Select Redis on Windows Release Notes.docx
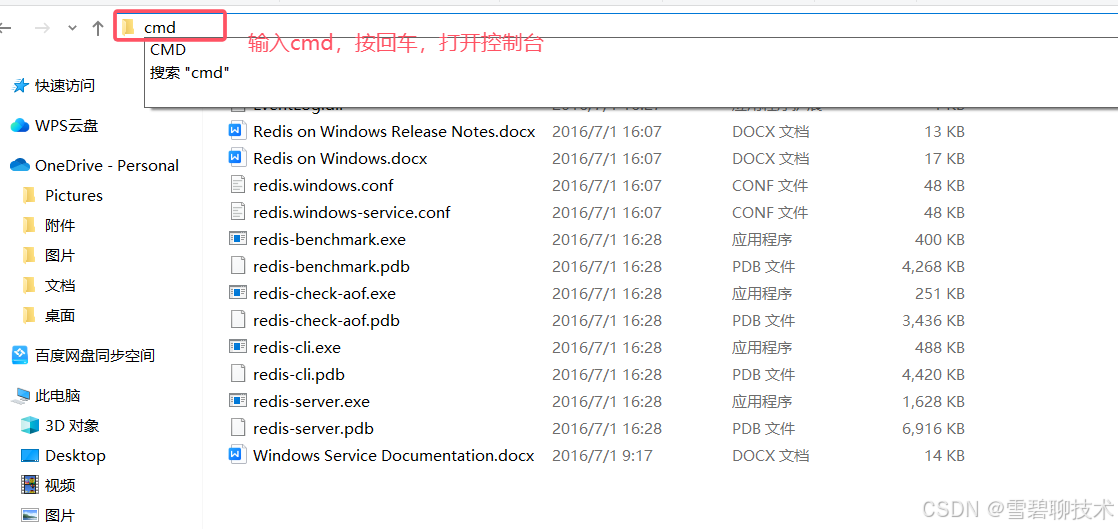 pos(394,131)
